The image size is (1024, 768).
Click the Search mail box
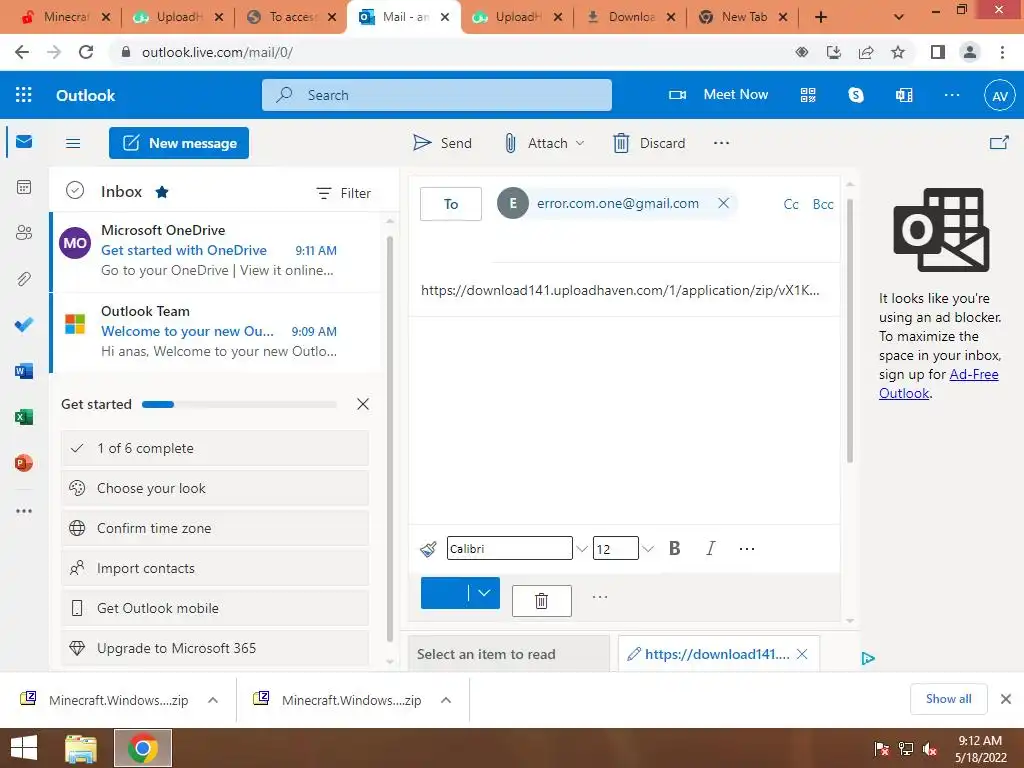(x=437, y=95)
